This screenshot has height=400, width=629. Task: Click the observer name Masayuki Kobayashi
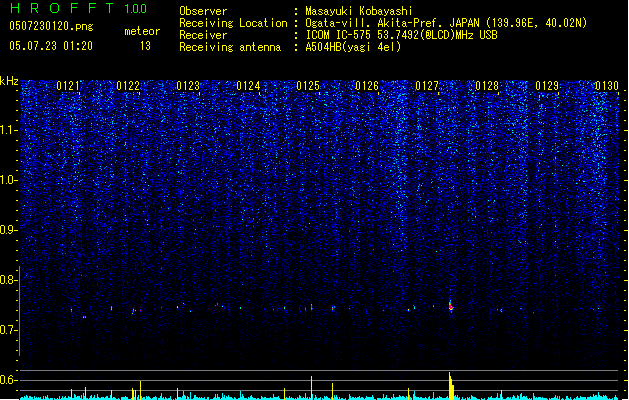point(359,11)
